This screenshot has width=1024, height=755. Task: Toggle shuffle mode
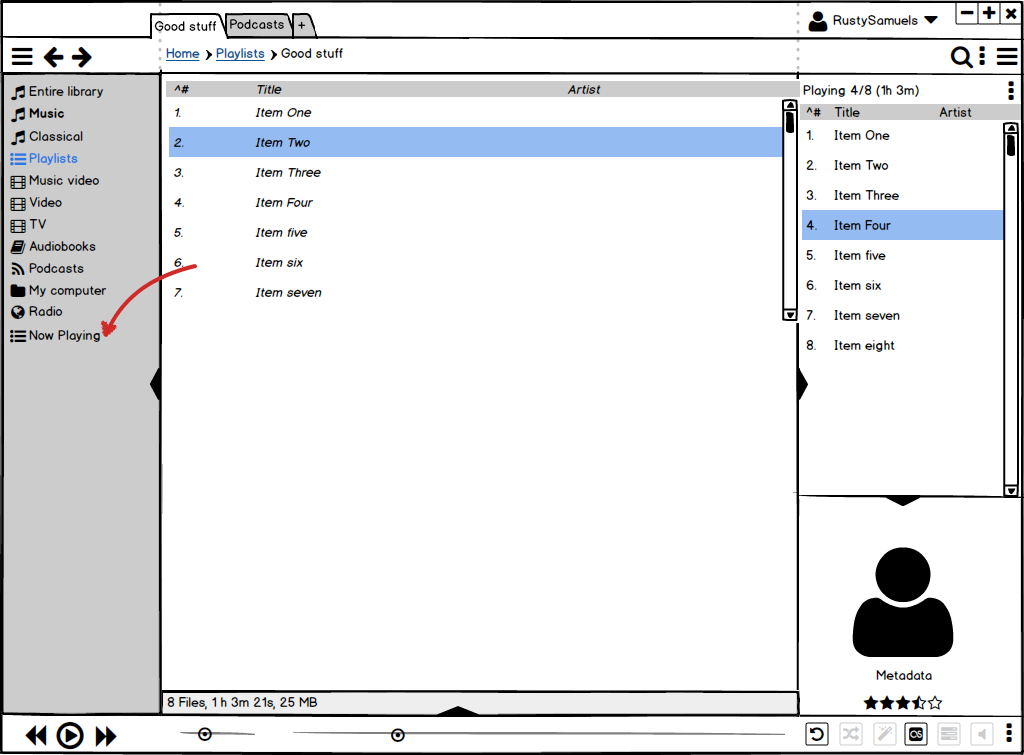click(x=850, y=734)
